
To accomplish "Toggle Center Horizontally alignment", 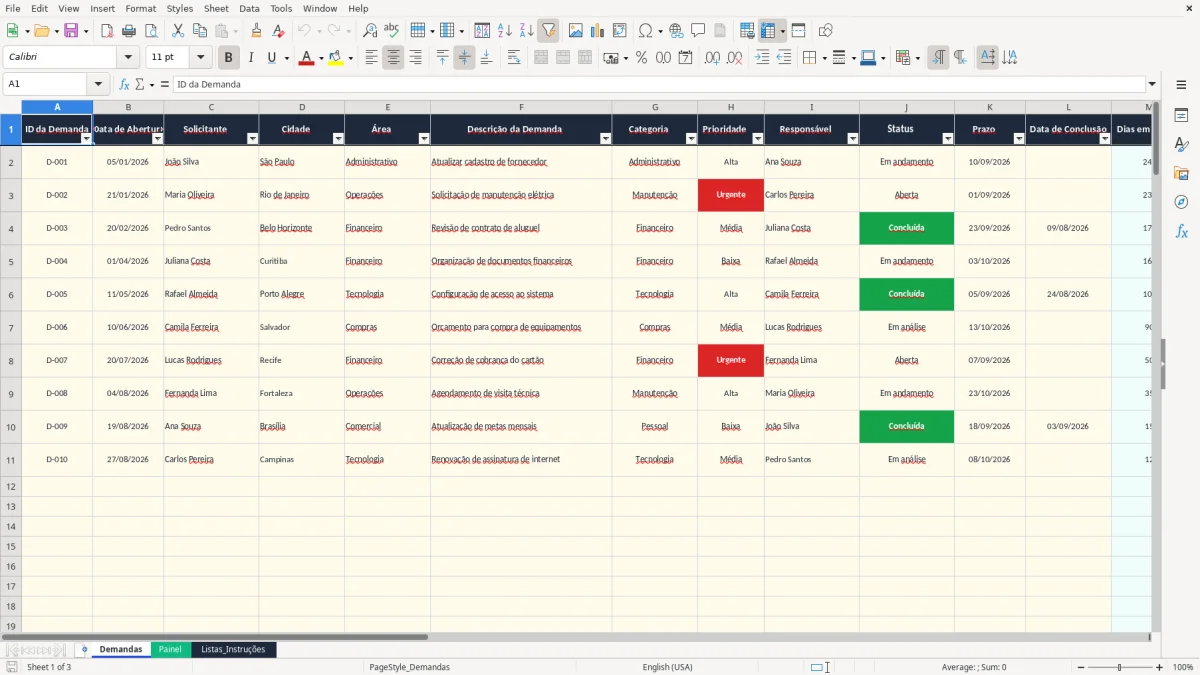I will point(393,58).
